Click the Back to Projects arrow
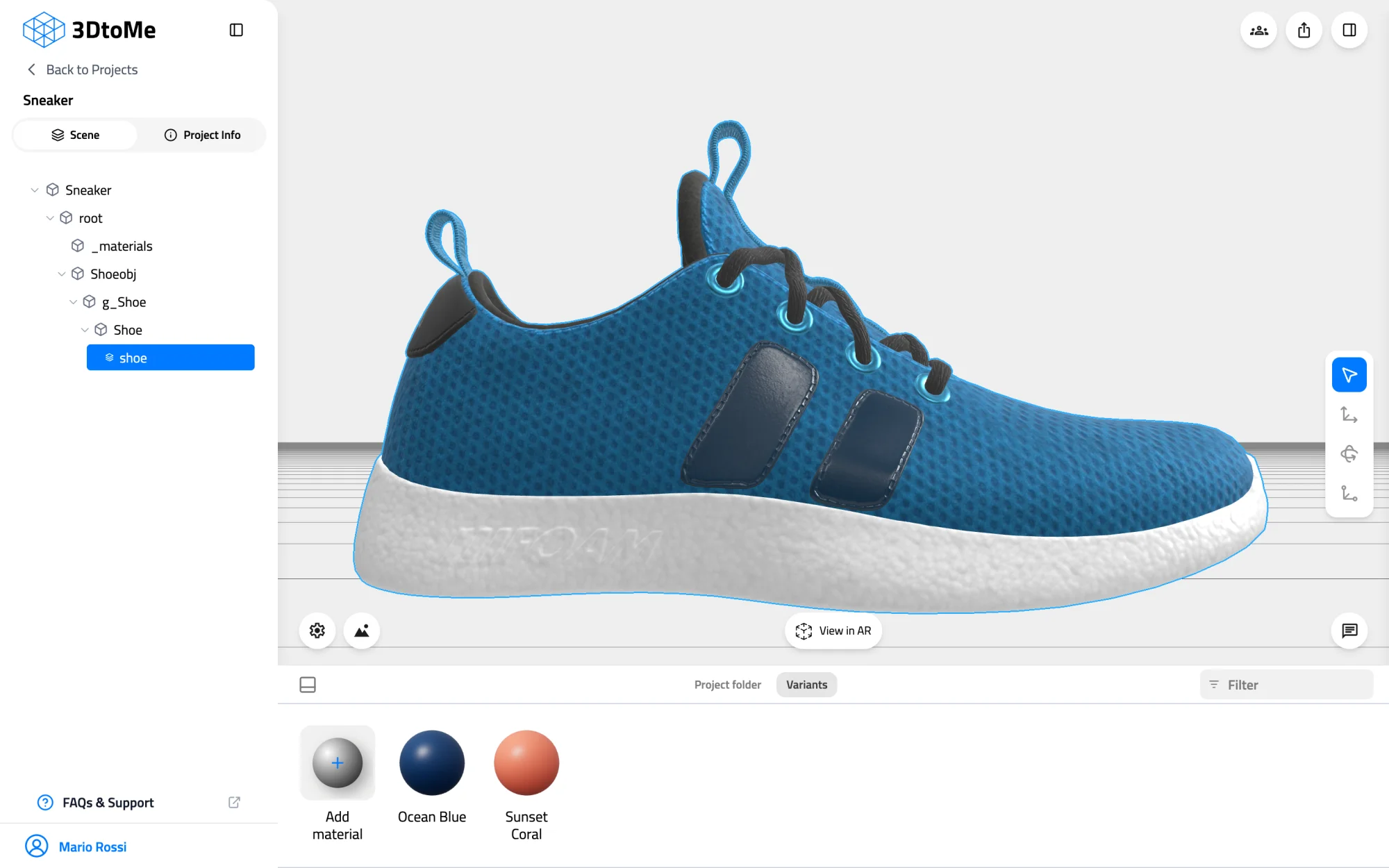This screenshot has height=868, width=1389. click(31, 69)
